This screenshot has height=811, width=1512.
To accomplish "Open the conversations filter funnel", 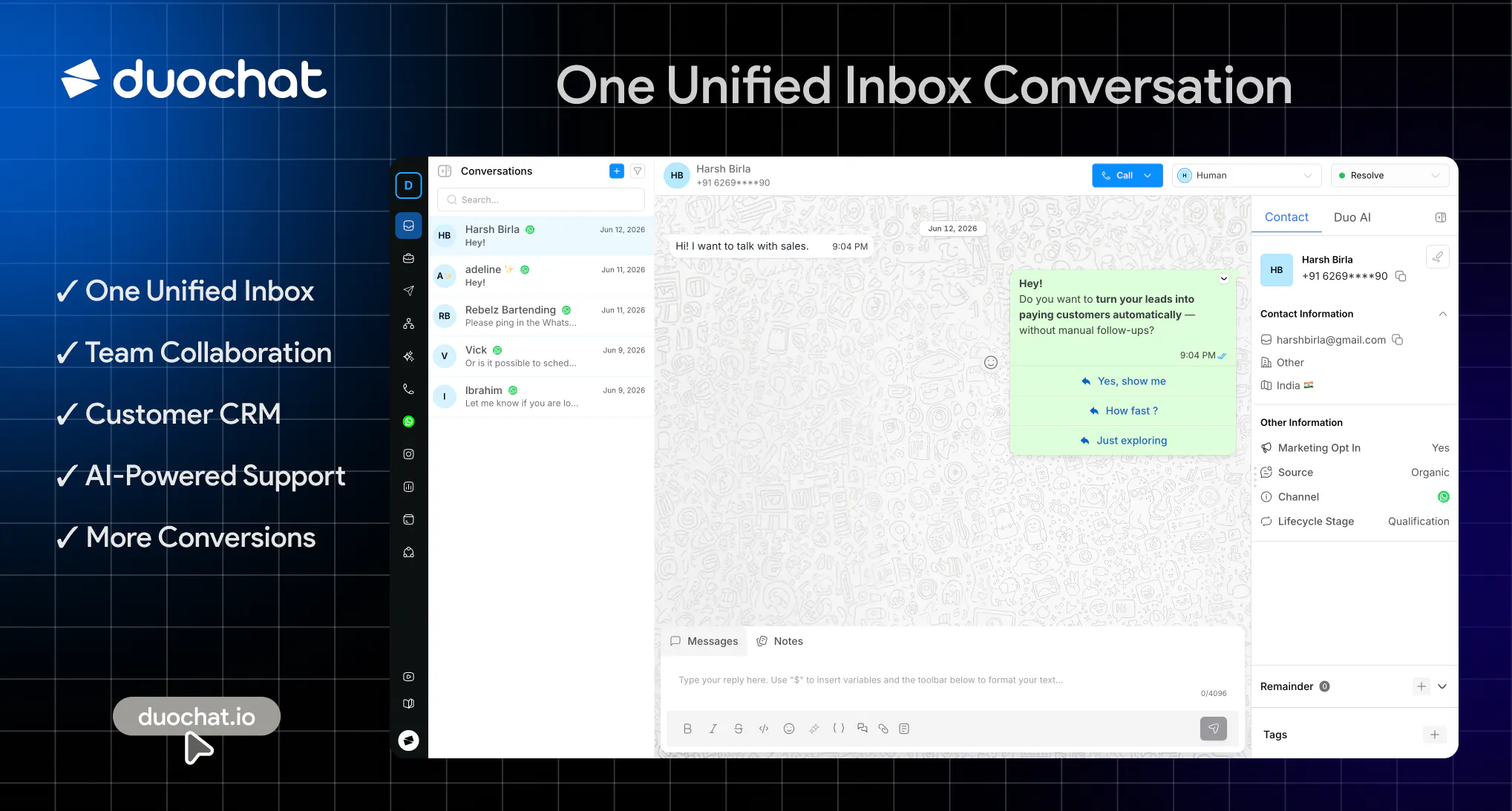I will pos(638,171).
